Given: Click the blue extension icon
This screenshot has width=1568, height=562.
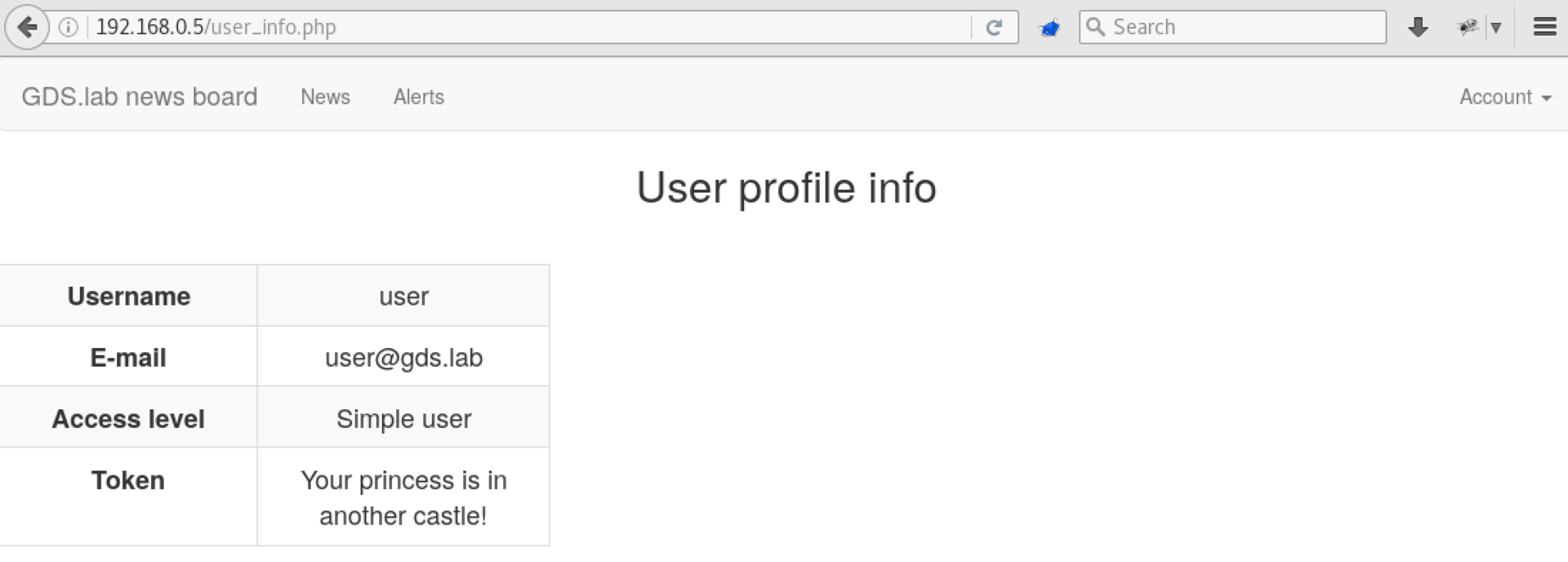Looking at the screenshot, I should point(1049,29).
